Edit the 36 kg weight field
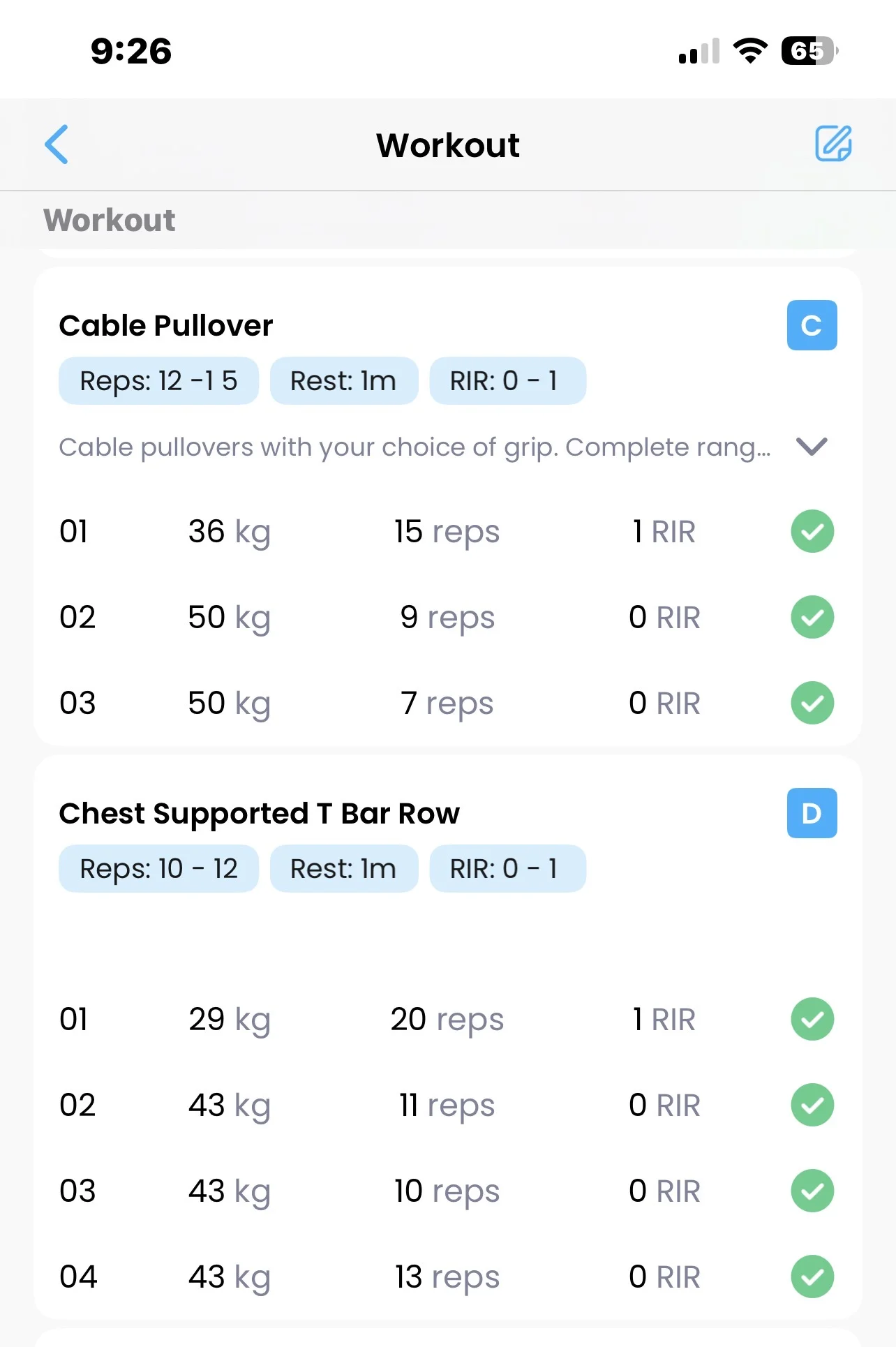The height and width of the screenshot is (1347, 896). pos(229,532)
